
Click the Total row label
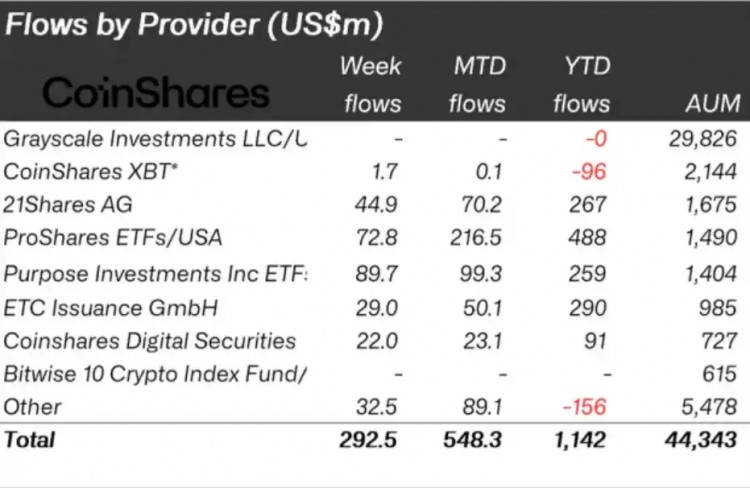(29, 440)
